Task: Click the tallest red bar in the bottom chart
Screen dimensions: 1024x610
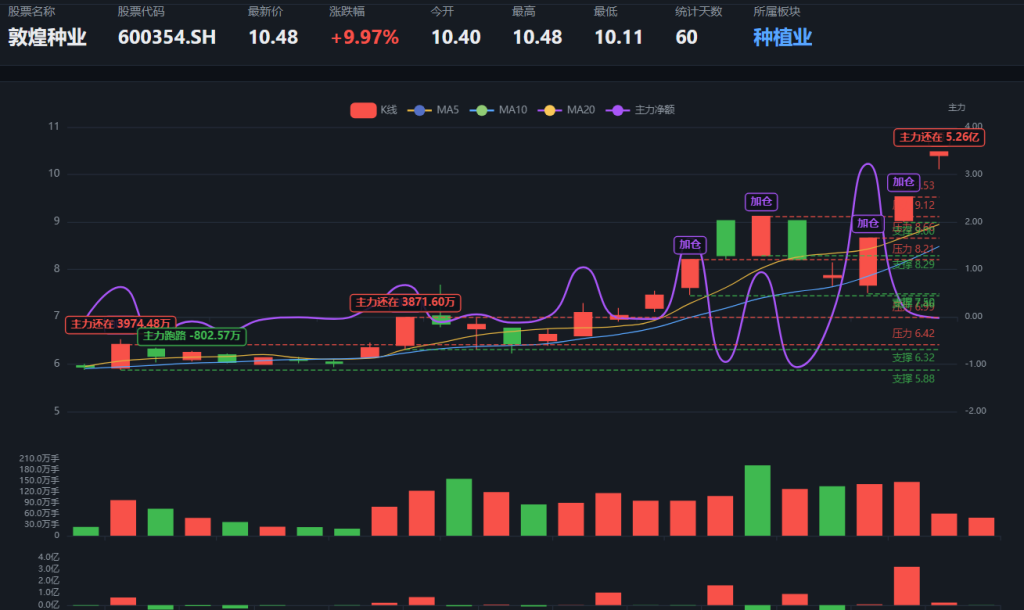Action: coord(906,586)
